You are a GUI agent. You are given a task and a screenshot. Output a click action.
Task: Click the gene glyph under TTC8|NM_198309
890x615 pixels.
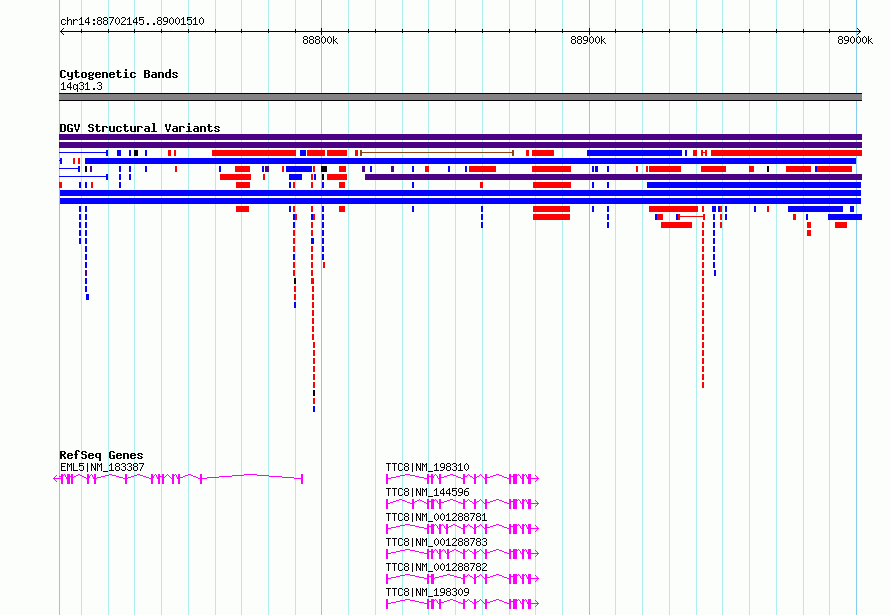[x=462, y=604]
